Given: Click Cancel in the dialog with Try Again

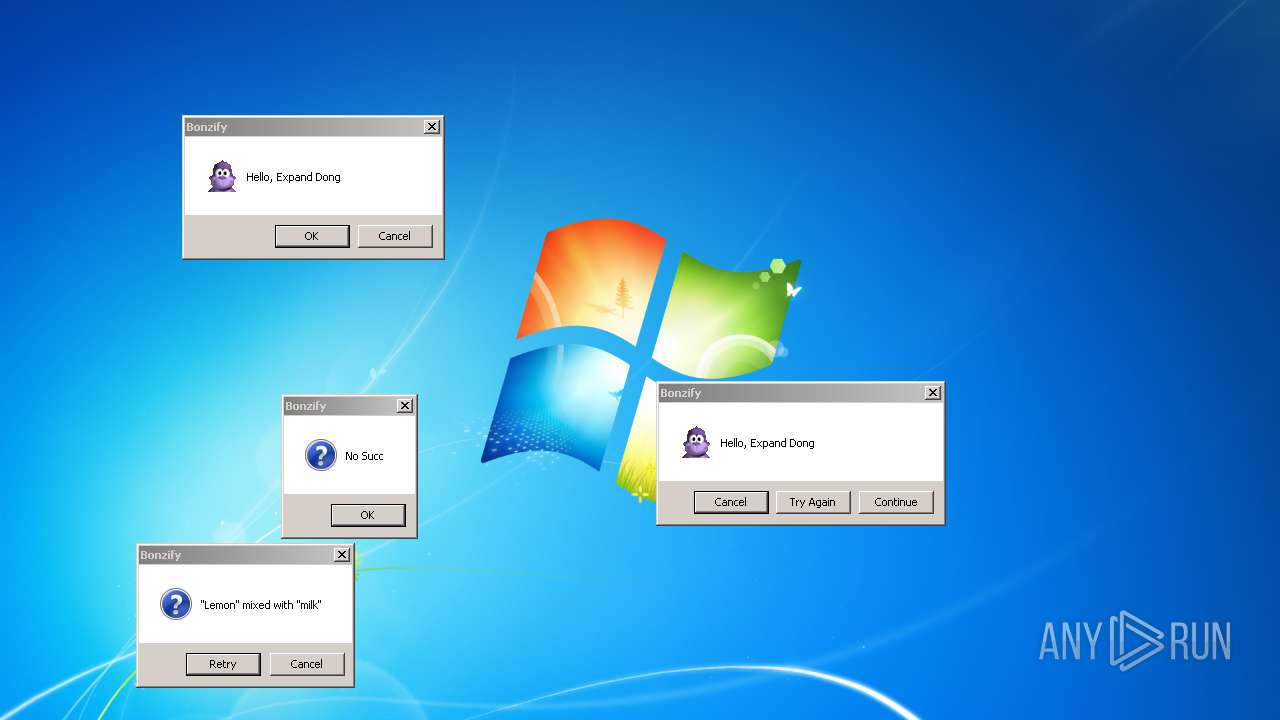Looking at the screenshot, I should (x=731, y=502).
